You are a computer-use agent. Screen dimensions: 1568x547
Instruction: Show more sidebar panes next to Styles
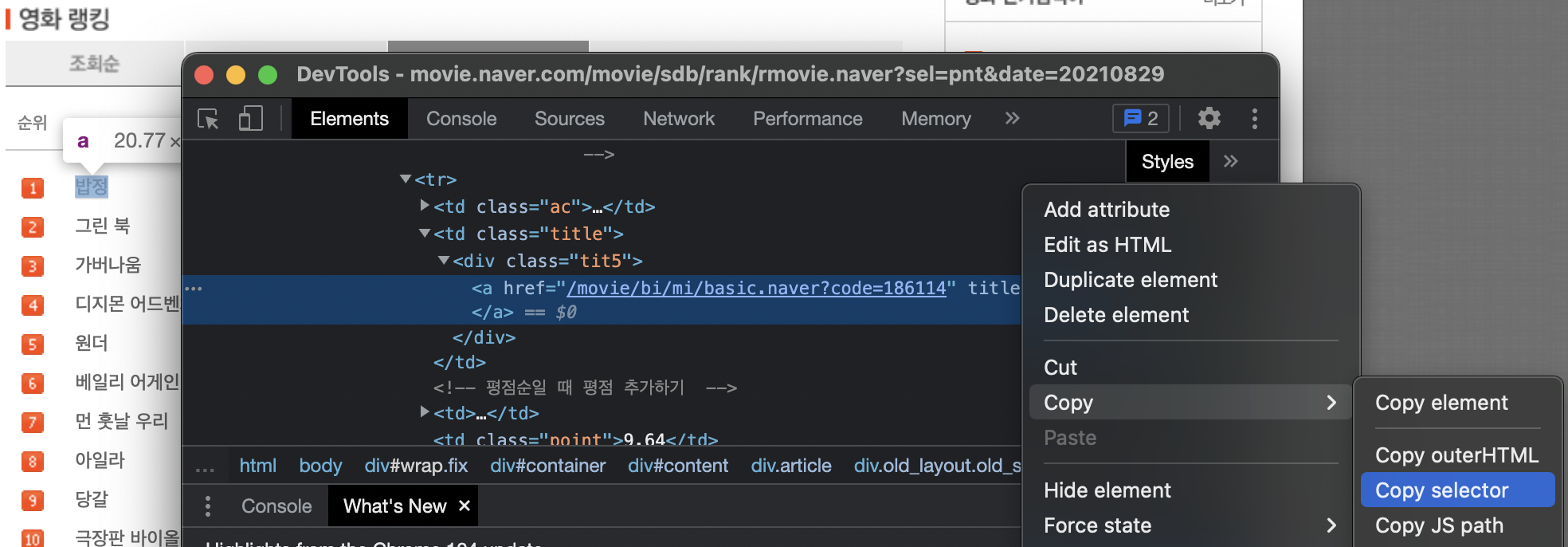(1231, 161)
